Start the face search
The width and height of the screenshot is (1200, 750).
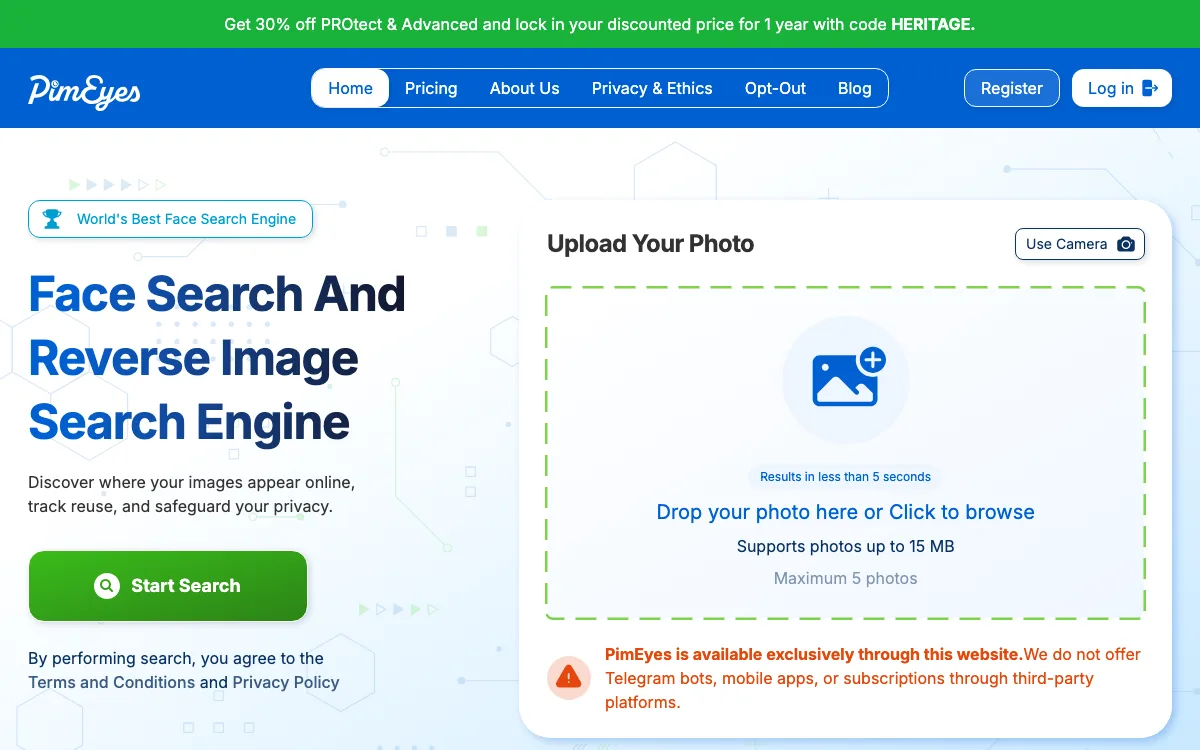click(x=168, y=586)
